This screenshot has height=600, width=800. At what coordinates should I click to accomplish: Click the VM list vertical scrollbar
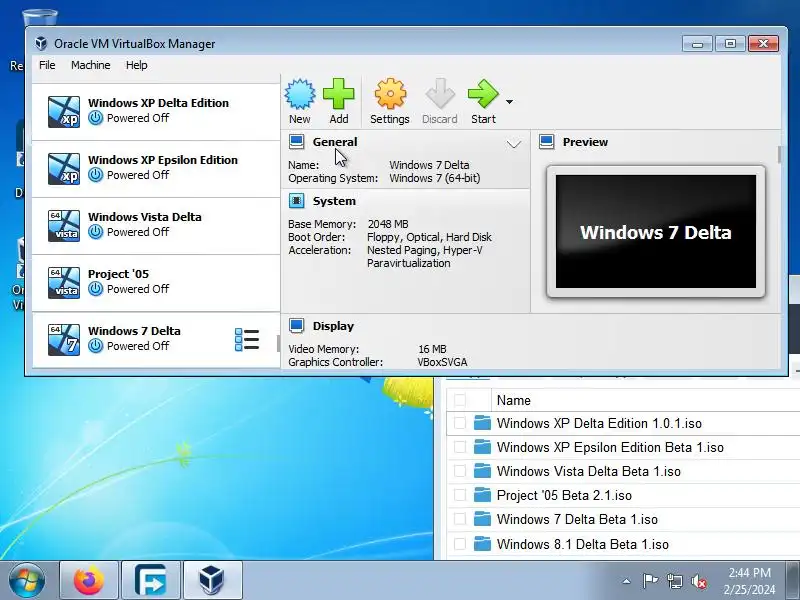278,343
